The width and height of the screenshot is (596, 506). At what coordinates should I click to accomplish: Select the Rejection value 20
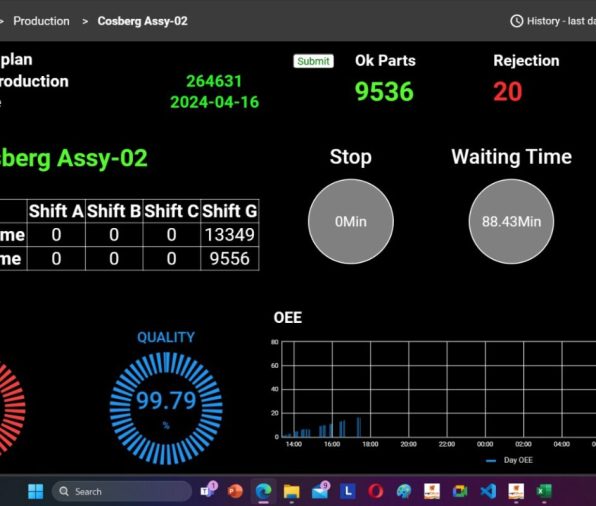pos(508,92)
